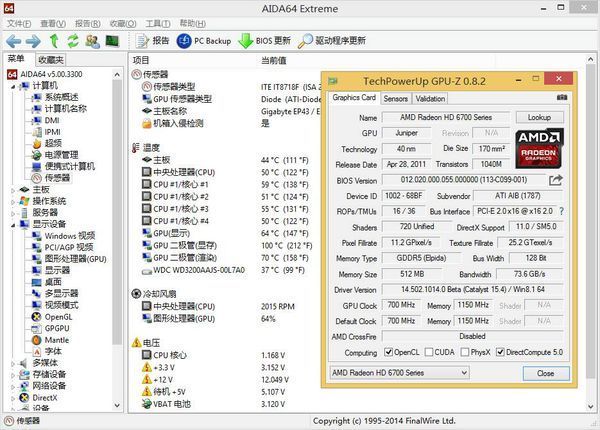Viewport: 600px width, 430px height.
Task: Expand the 主板 tree node
Action: coord(13,190)
